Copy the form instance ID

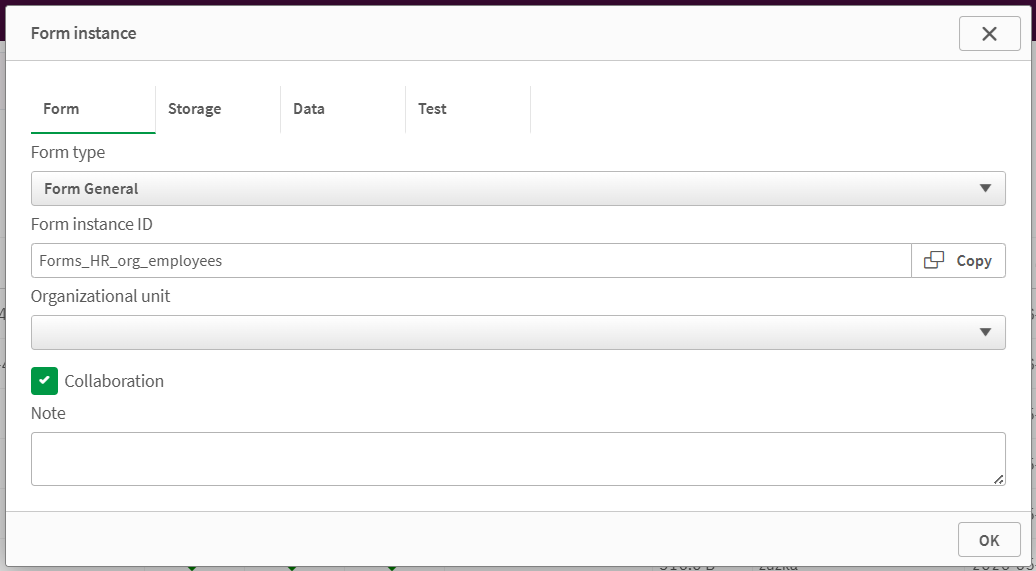pos(959,260)
